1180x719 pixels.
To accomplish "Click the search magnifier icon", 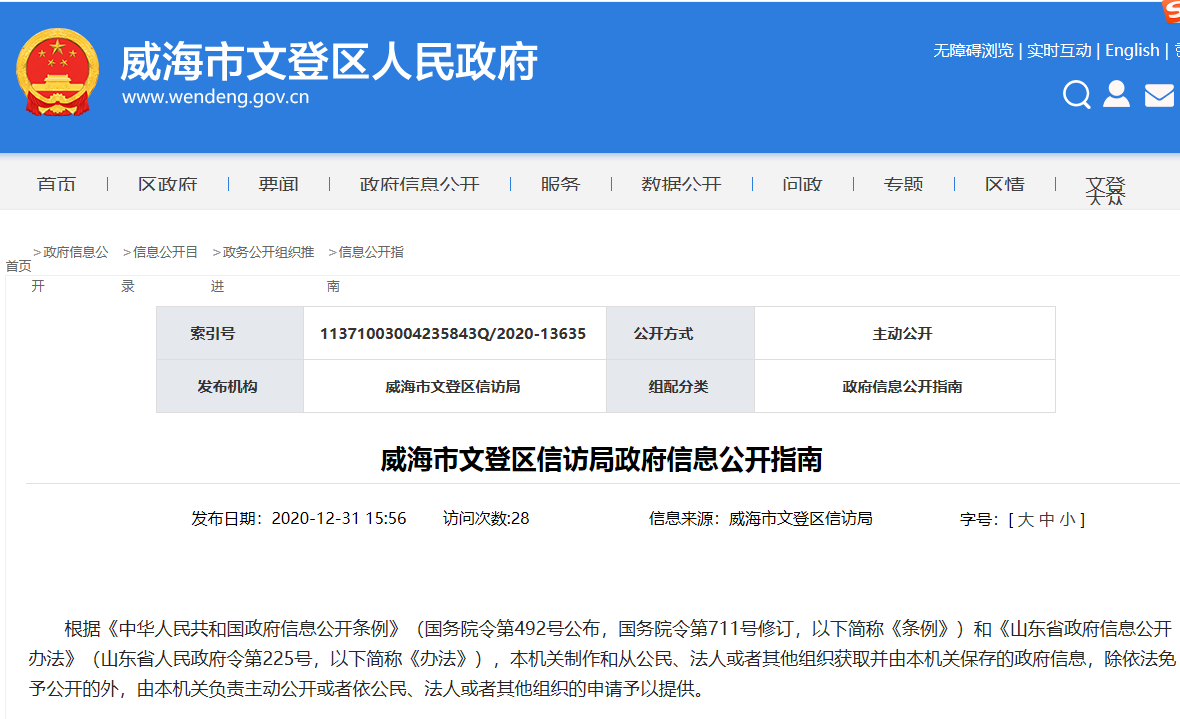I will coord(1076,95).
